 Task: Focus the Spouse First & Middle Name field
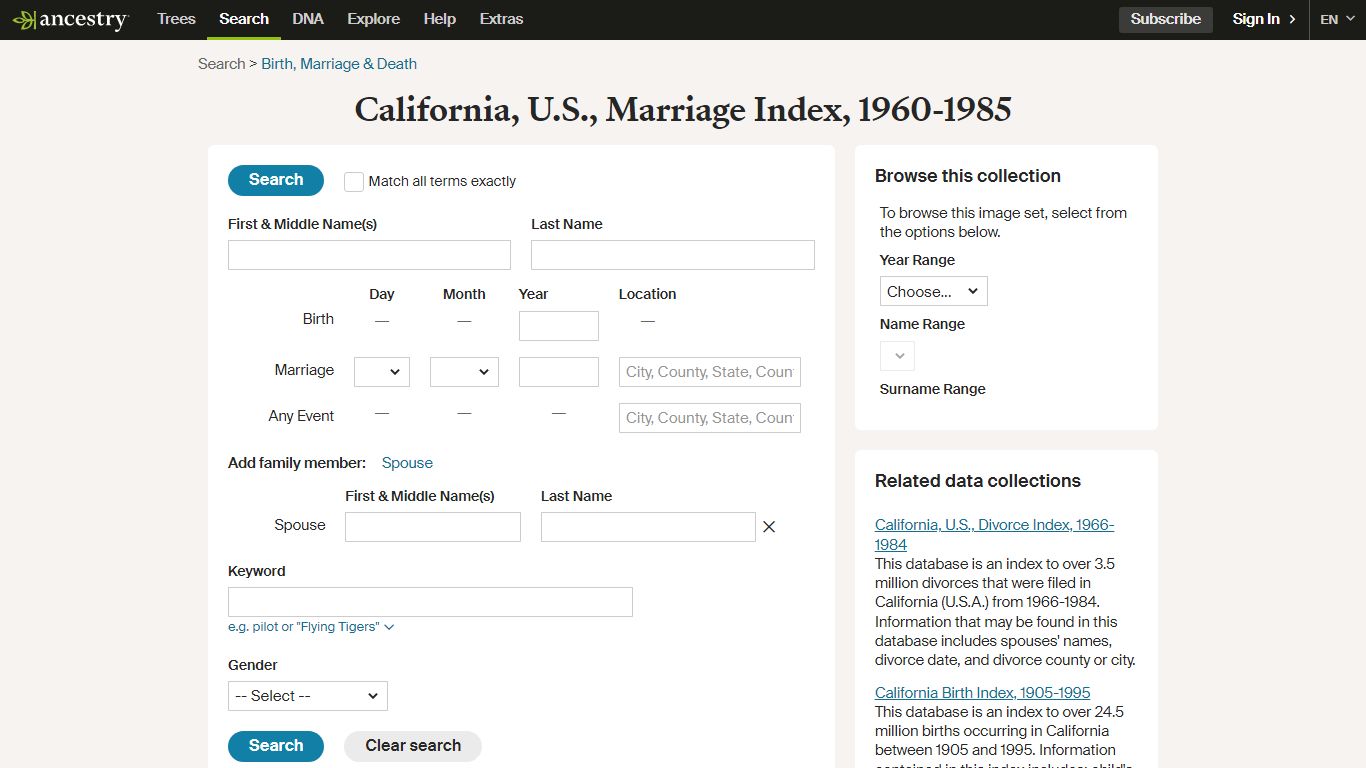pyautogui.click(x=433, y=527)
